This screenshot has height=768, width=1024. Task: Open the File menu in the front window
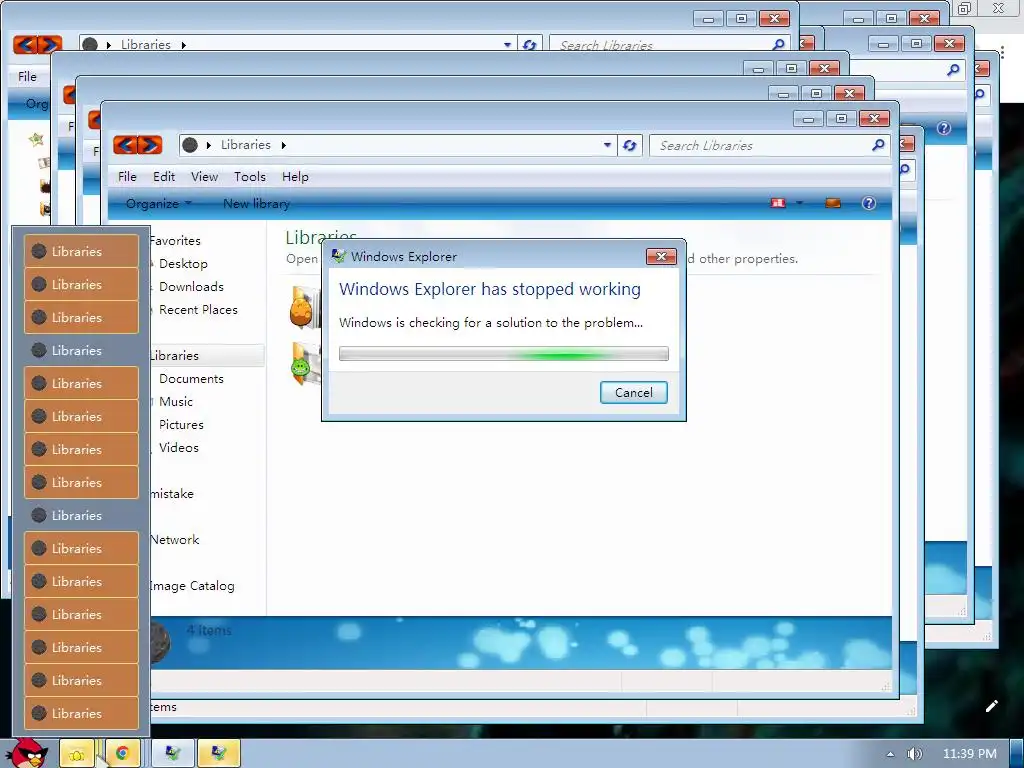point(127,176)
